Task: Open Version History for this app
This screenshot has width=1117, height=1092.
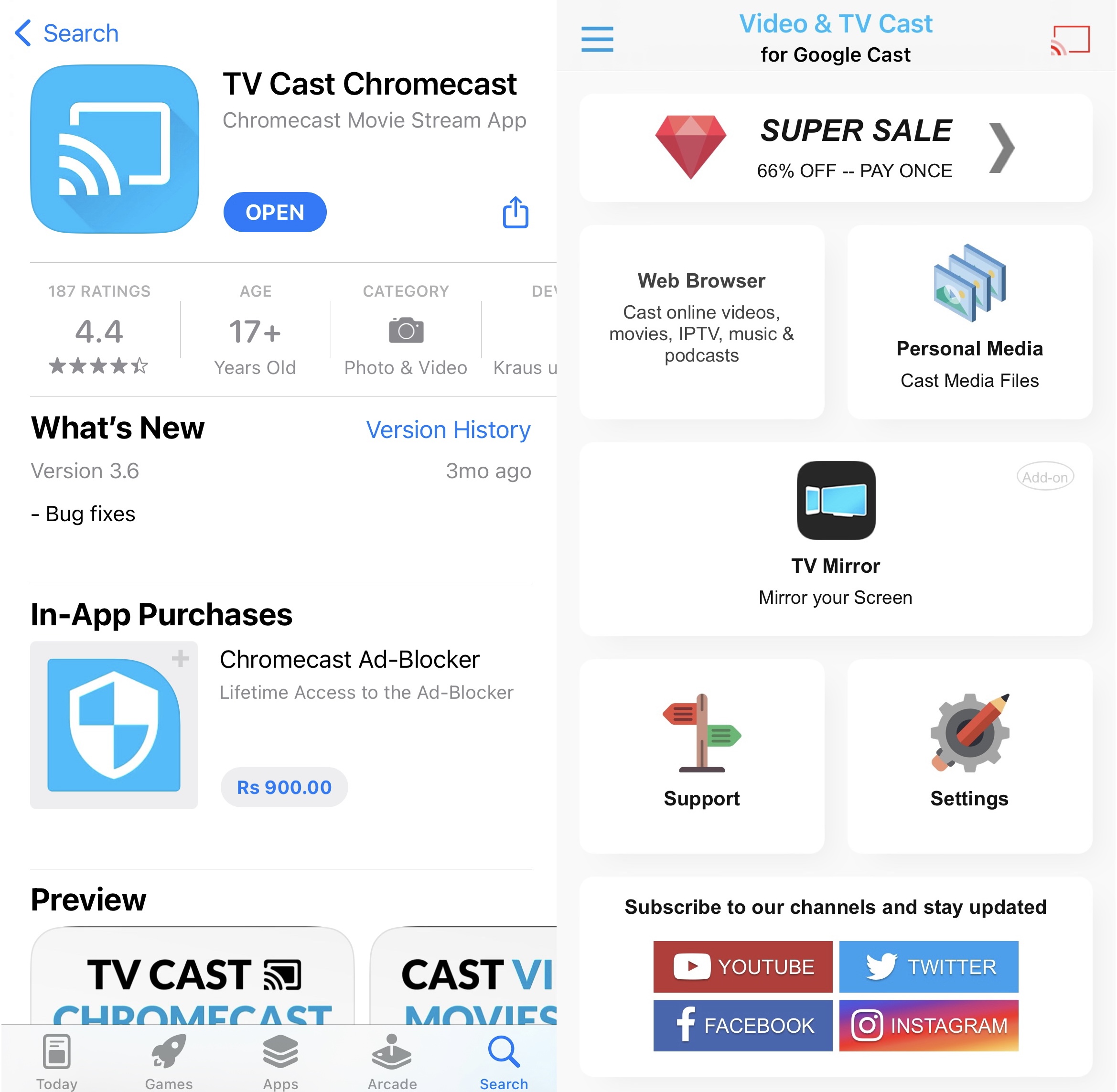Action: click(x=450, y=430)
